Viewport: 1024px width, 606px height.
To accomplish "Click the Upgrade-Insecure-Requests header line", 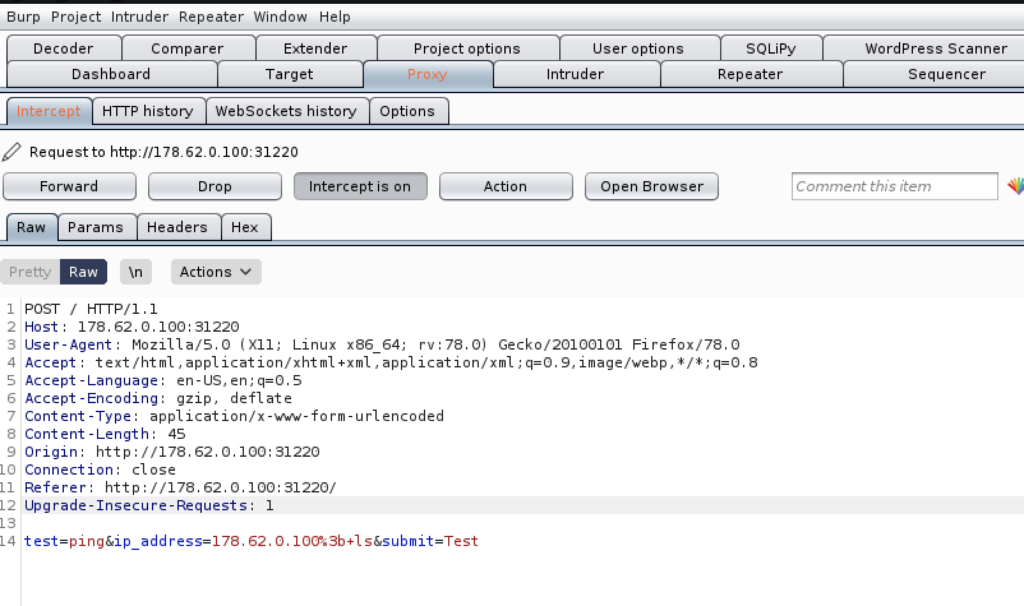I will [x=150, y=505].
